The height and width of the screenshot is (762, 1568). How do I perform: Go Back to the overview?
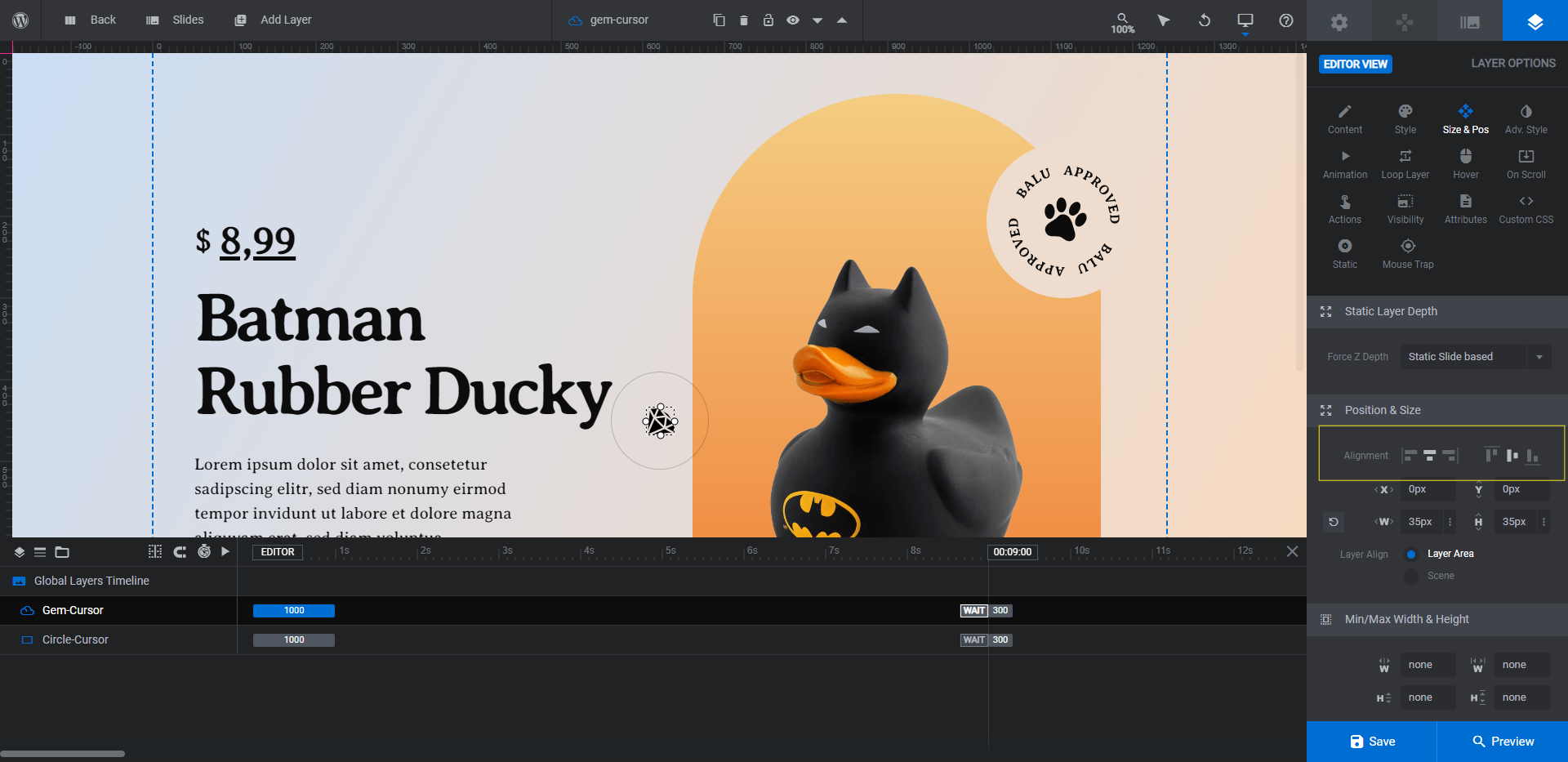[x=90, y=20]
